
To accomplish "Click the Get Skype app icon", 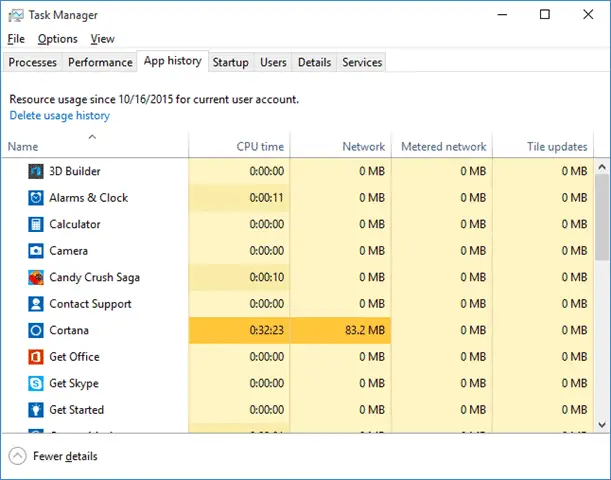I will [36, 383].
